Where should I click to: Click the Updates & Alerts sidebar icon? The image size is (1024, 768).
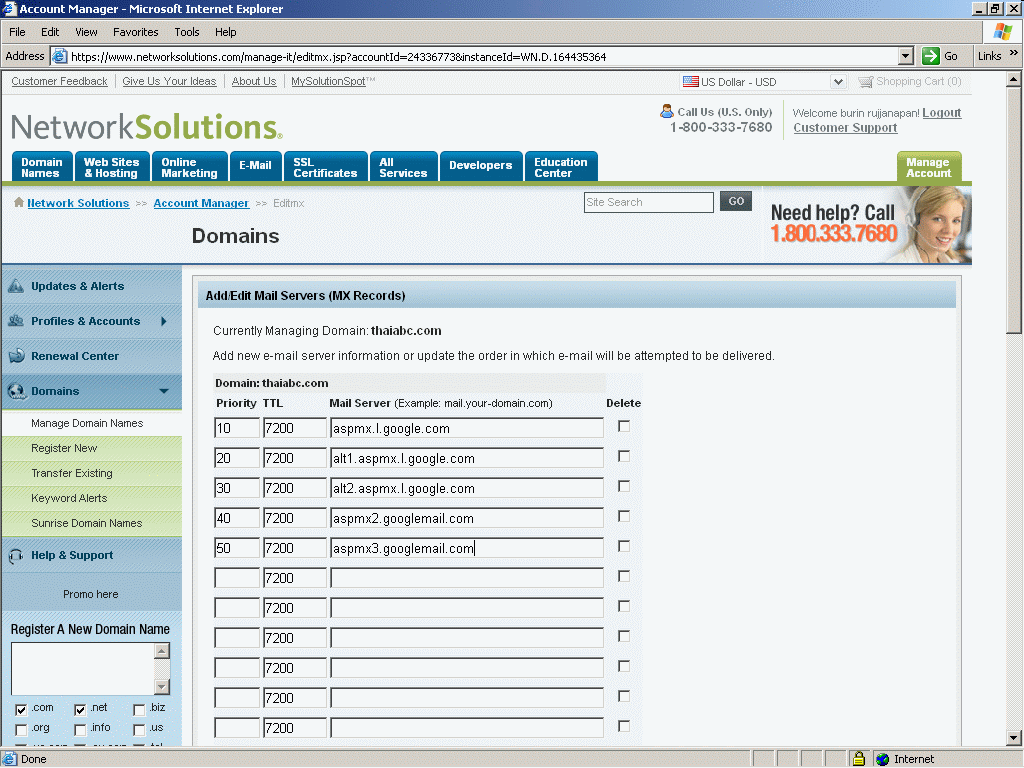click(x=16, y=286)
